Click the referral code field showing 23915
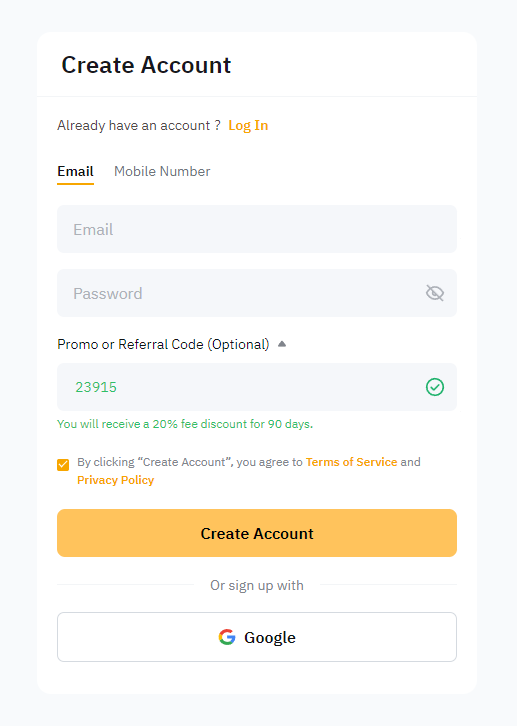This screenshot has width=517, height=726. (257, 387)
